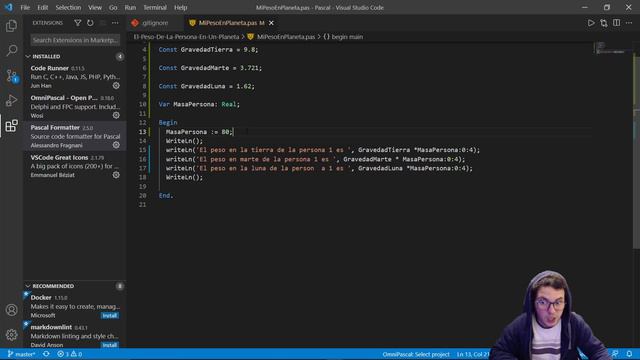The height and width of the screenshot is (360, 640).
Task: Split the editor to the right
Action: point(616,23)
